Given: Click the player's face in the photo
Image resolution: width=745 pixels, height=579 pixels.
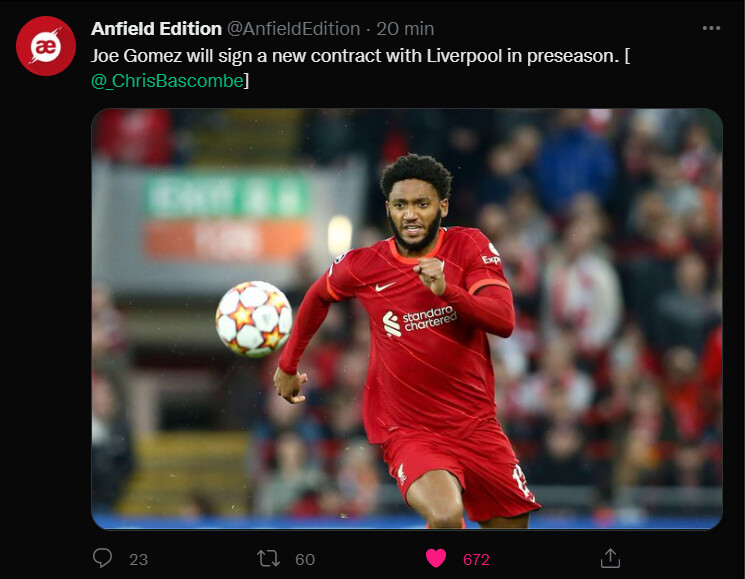Looking at the screenshot, I should point(415,214).
